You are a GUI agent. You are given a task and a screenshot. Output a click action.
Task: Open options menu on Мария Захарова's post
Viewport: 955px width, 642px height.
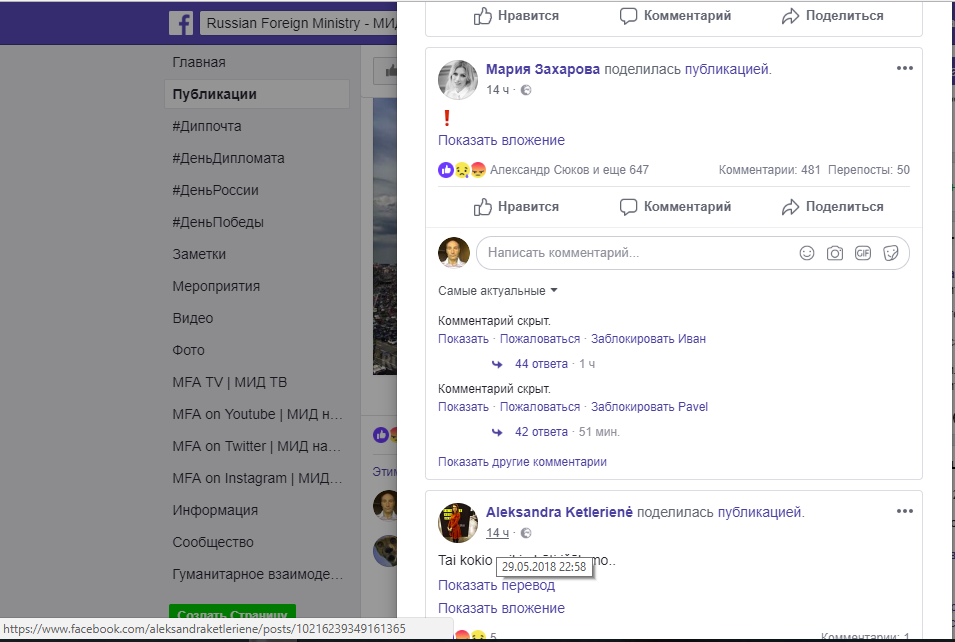point(904,68)
